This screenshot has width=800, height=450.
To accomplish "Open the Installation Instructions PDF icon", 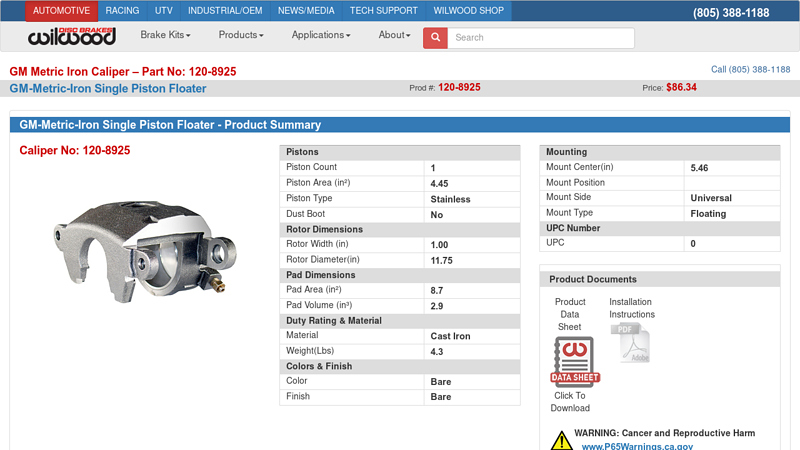I will tap(630, 343).
